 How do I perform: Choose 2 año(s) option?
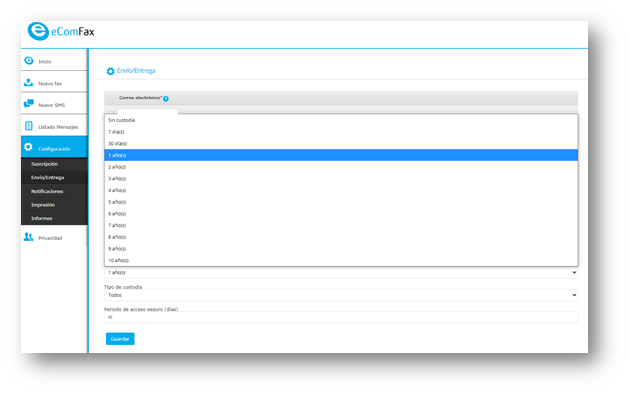pos(341,167)
